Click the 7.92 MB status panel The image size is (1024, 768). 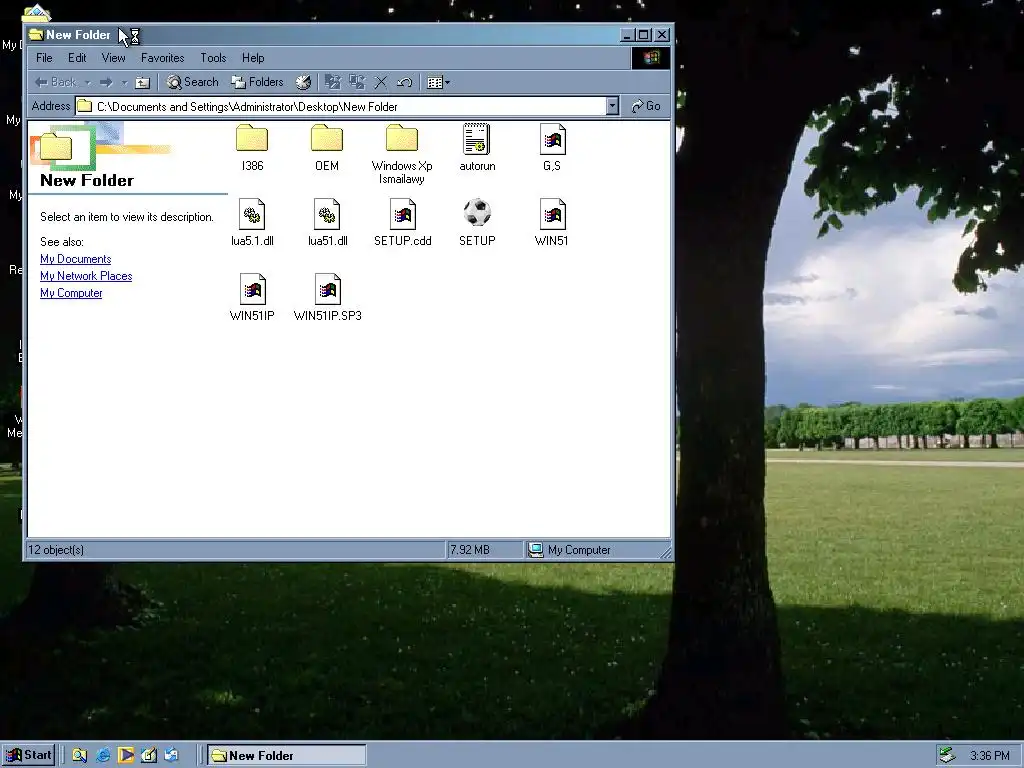(x=484, y=550)
